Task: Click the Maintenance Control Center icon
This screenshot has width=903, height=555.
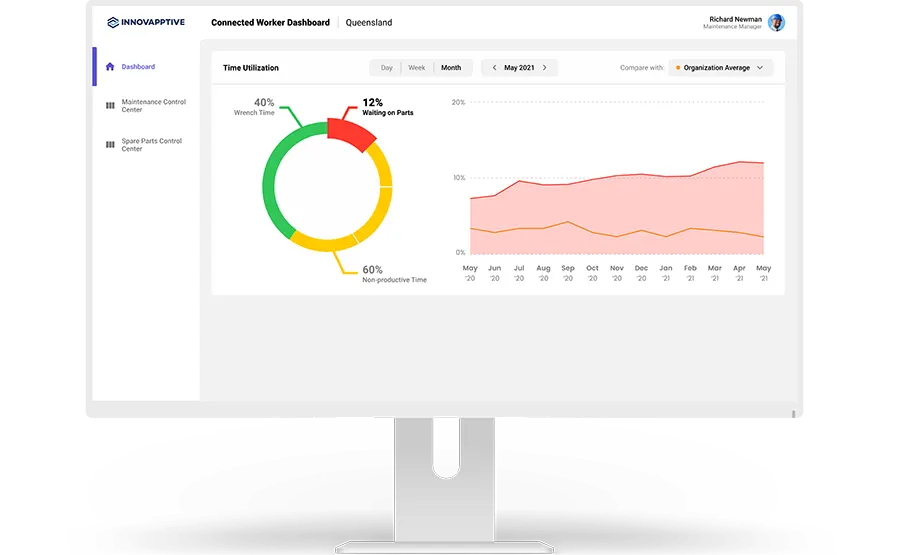Action: coord(110,106)
